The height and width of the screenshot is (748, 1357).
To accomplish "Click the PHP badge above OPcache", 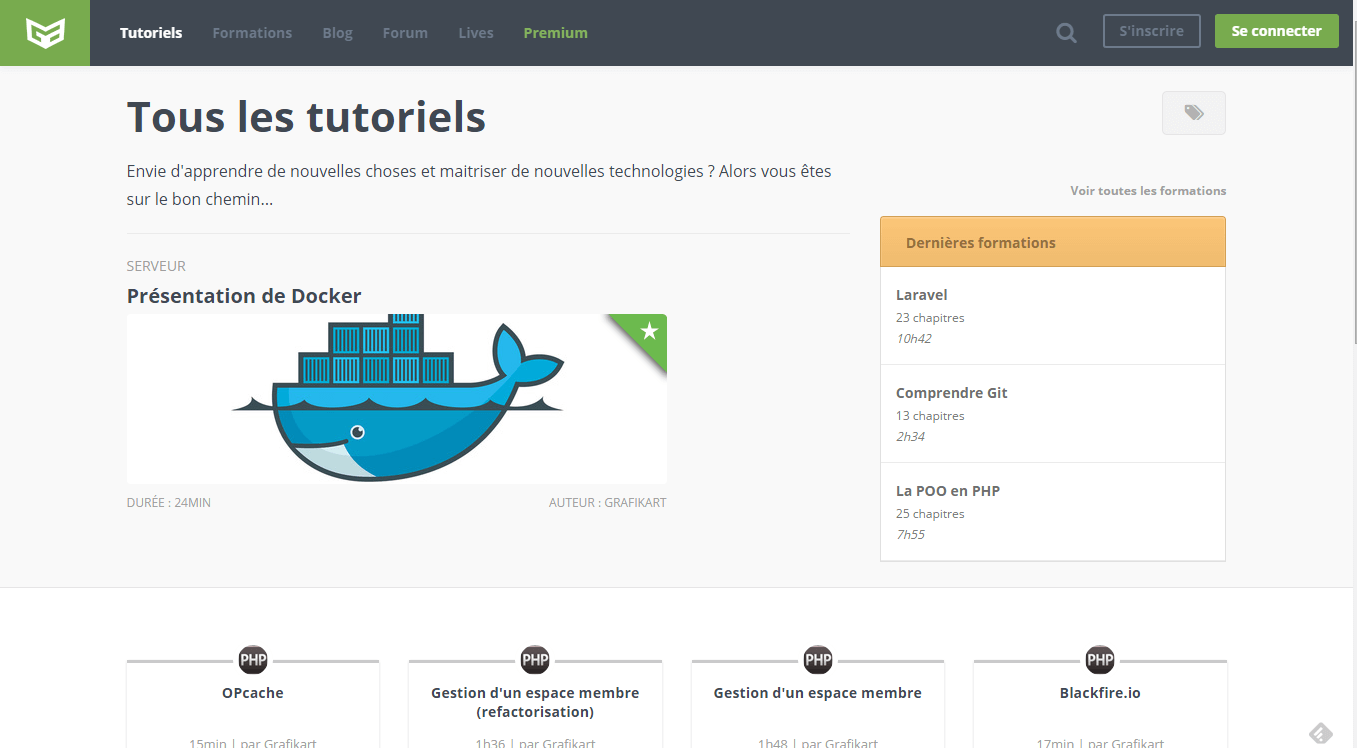I will coord(253,660).
